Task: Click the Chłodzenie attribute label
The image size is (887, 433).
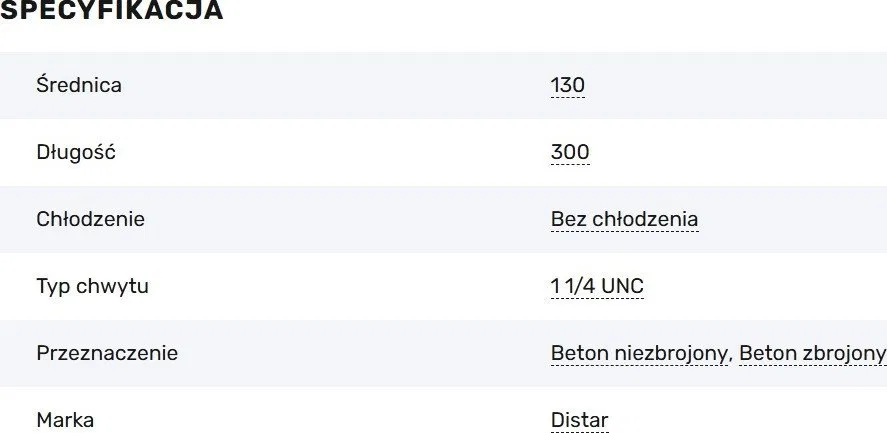Action: (x=91, y=219)
